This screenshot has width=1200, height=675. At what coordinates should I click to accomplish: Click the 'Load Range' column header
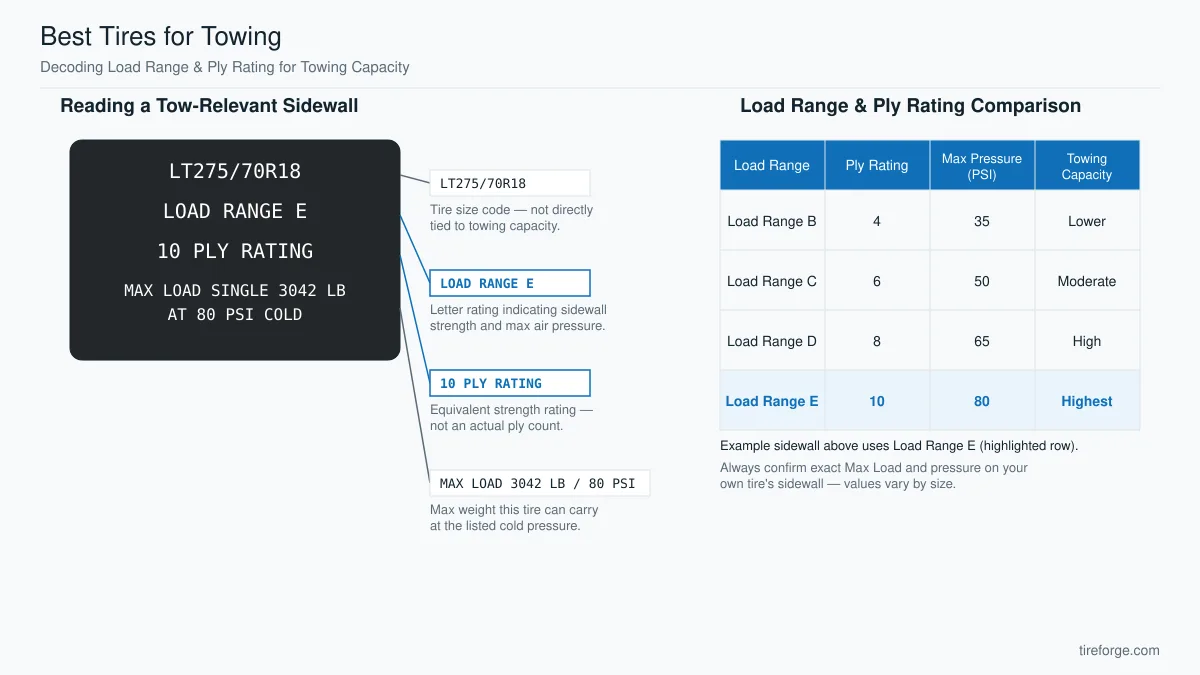pos(772,165)
